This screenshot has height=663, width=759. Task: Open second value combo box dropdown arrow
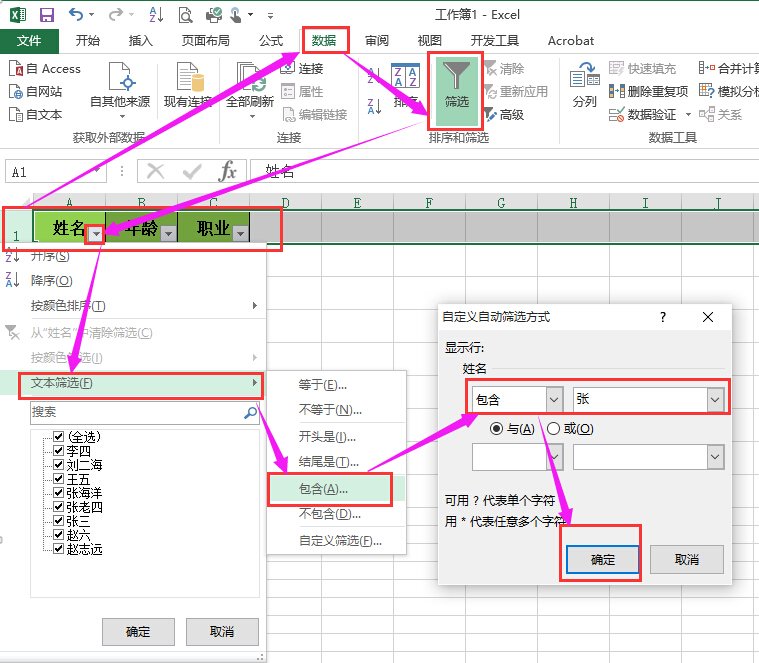tap(715, 457)
